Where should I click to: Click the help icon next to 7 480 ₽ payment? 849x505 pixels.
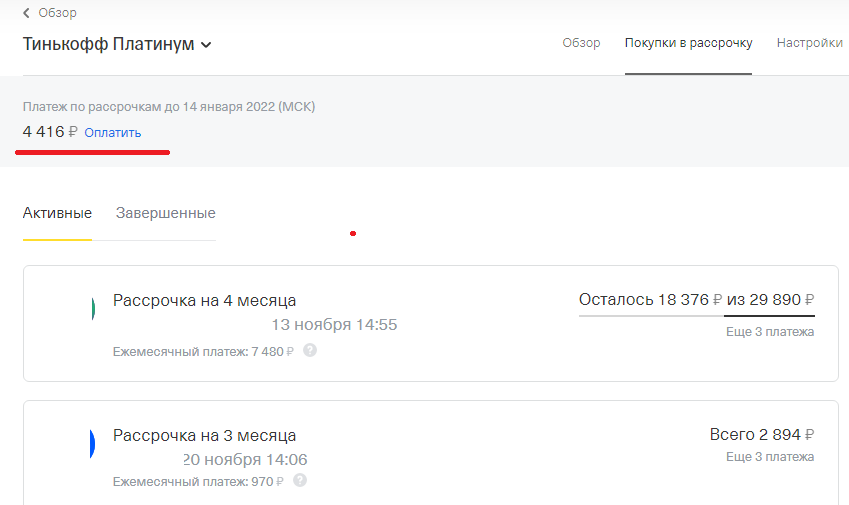pyautogui.click(x=310, y=350)
